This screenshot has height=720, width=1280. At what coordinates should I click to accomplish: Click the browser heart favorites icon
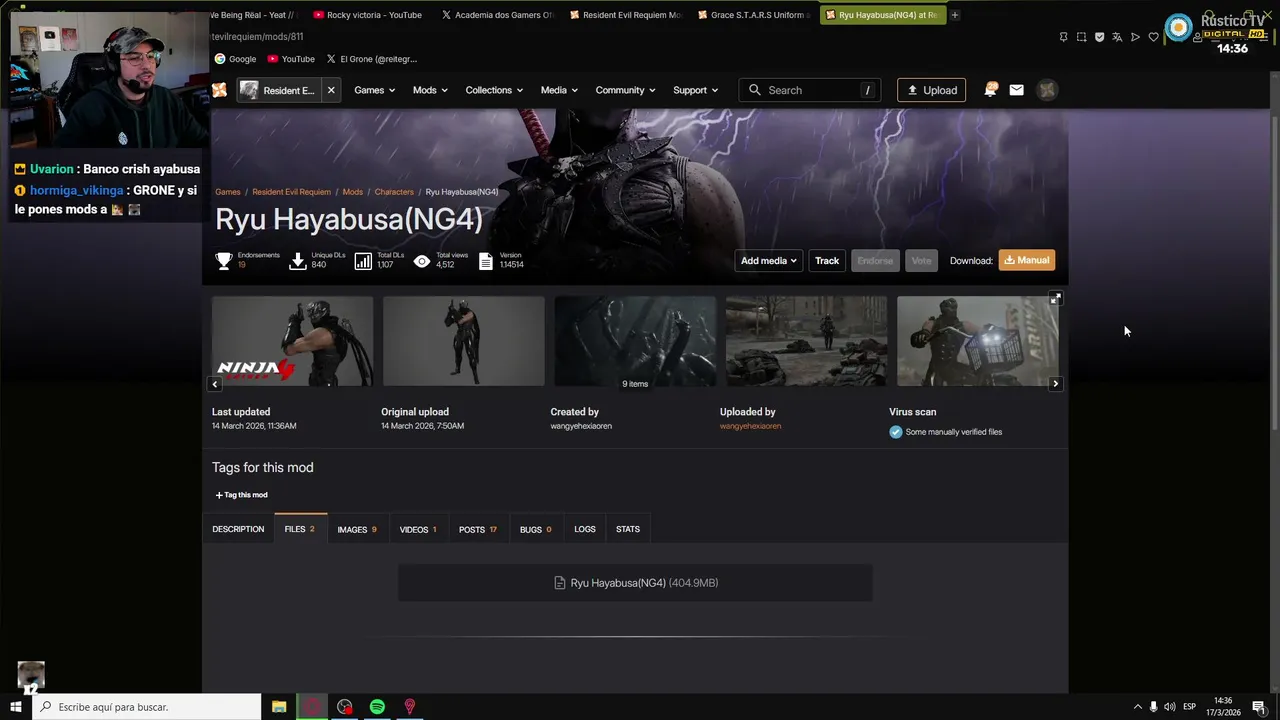[1153, 37]
